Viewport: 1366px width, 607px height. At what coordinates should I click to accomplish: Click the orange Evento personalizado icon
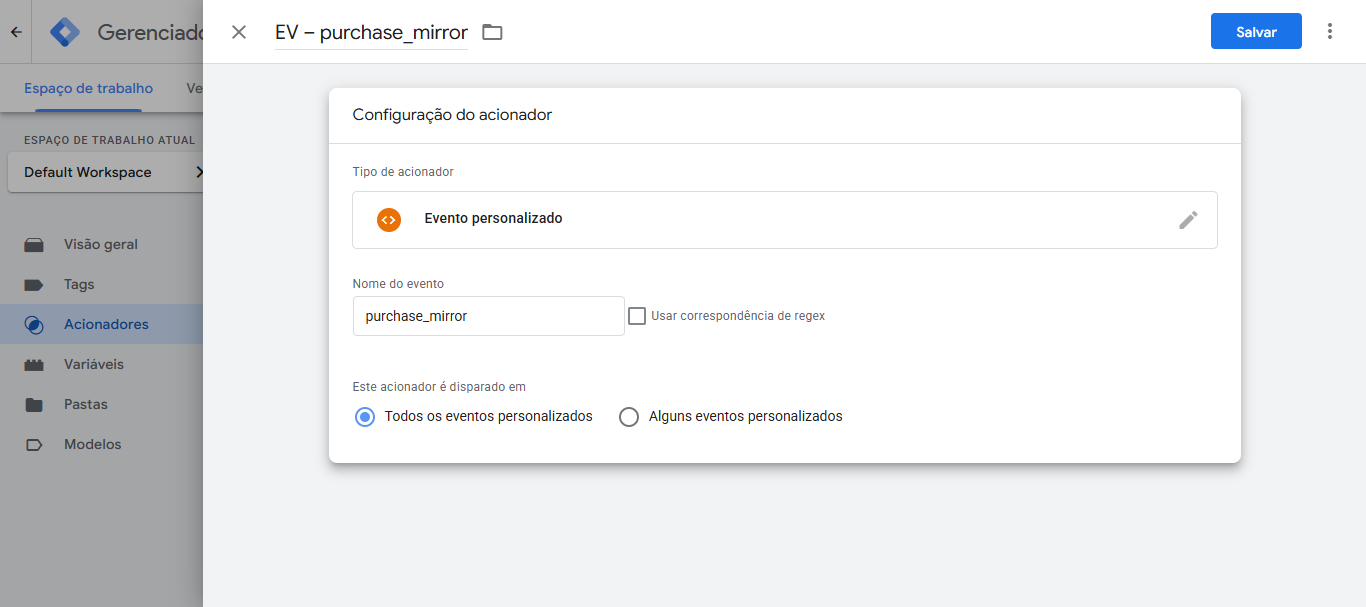pos(389,220)
